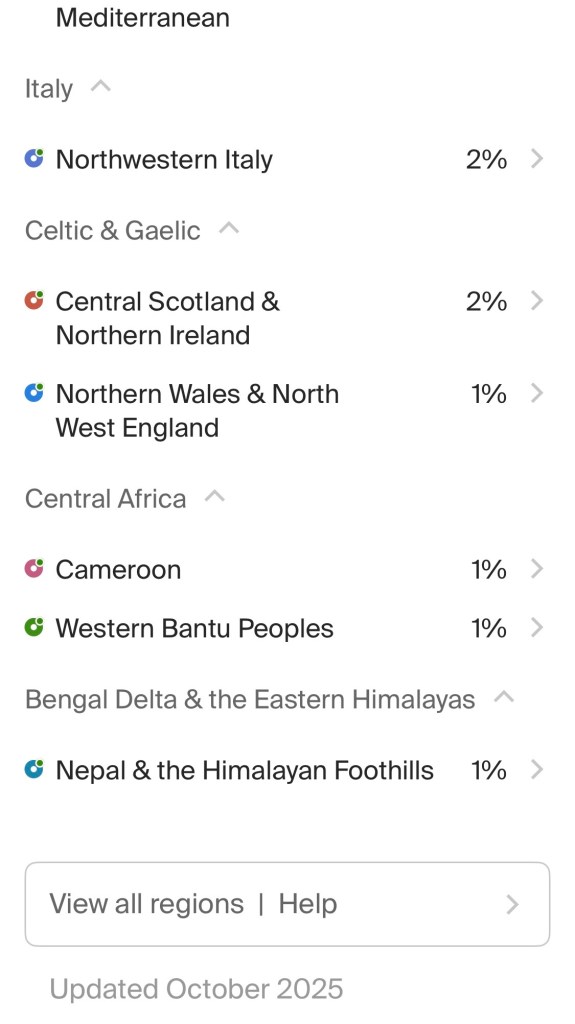Collapse the Celtic & Gaelic section
Image resolution: width=575 pixels, height=1024 pixels.
[x=229, y=228]
